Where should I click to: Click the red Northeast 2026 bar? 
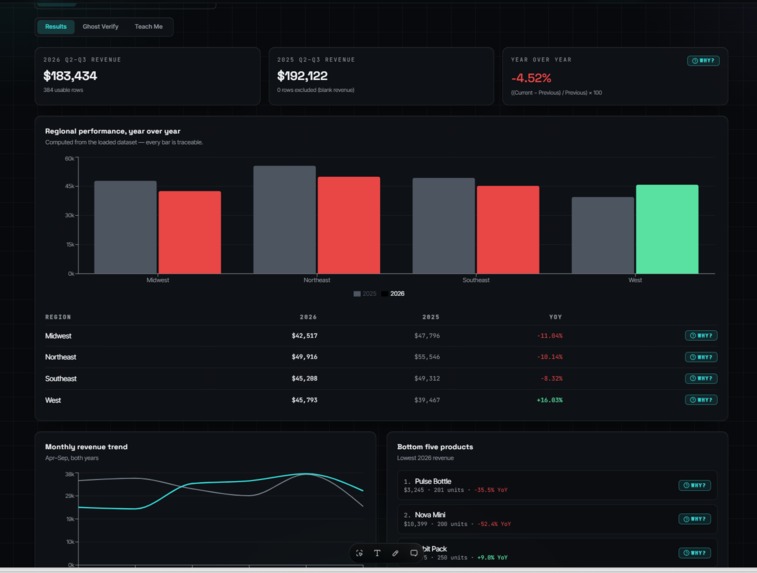[349, 225]
